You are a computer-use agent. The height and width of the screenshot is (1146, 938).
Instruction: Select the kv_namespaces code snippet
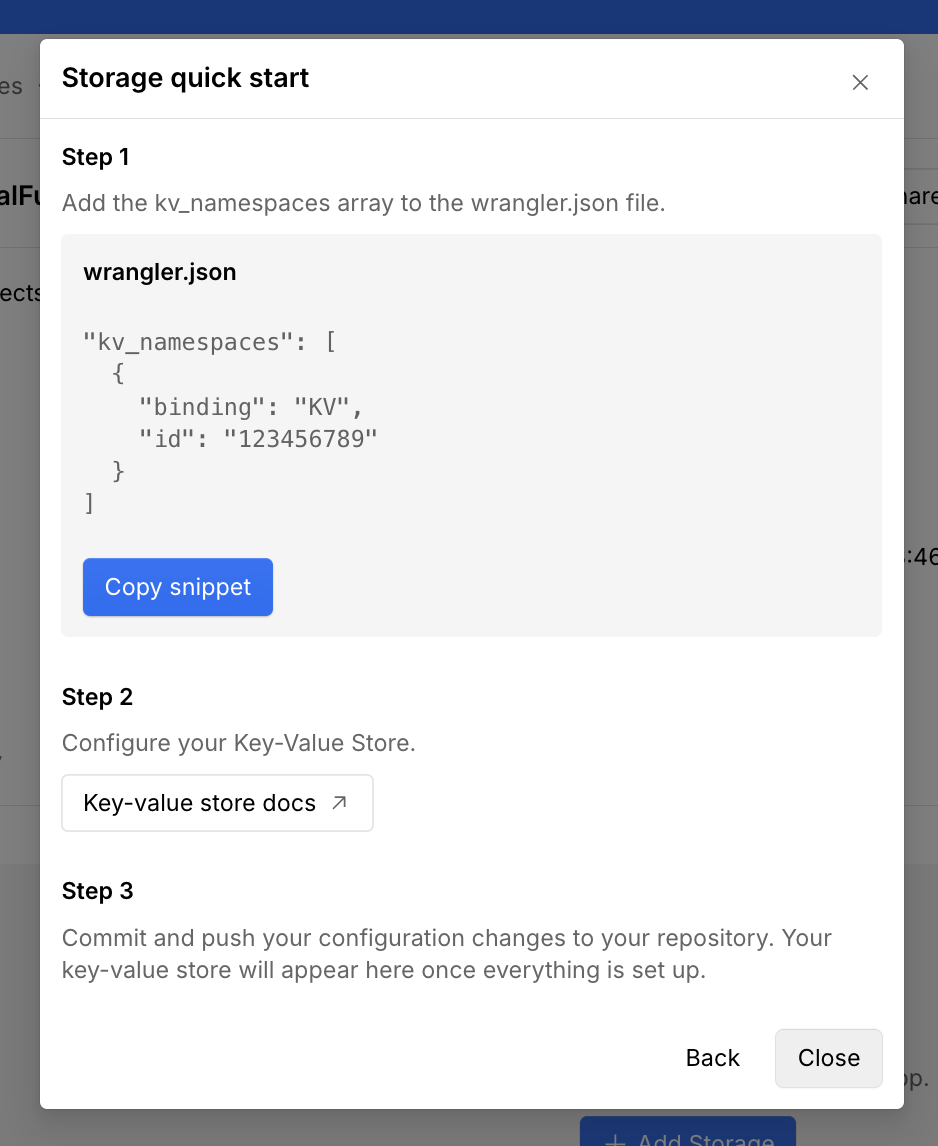click(230, 420)
